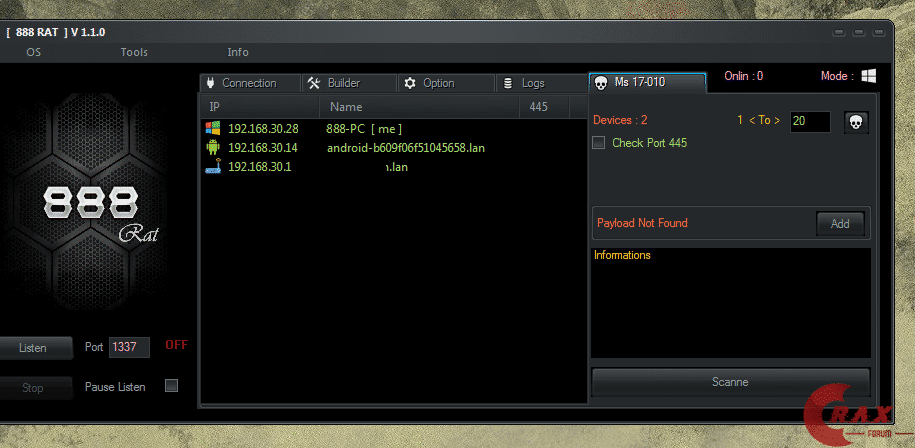Open the Info menu

(x=238, y=52)
